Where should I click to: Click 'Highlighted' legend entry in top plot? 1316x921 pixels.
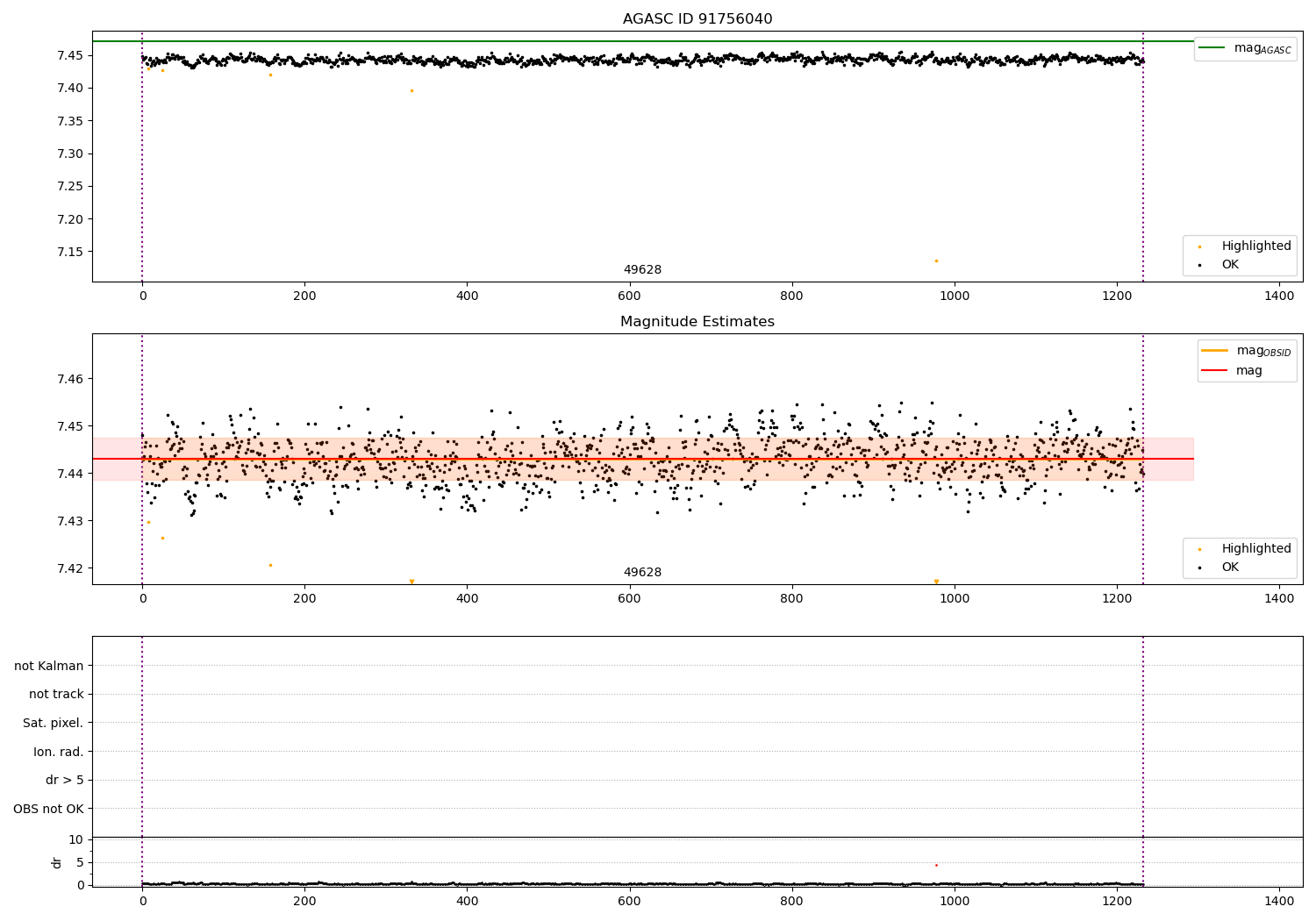(1245, 246)
